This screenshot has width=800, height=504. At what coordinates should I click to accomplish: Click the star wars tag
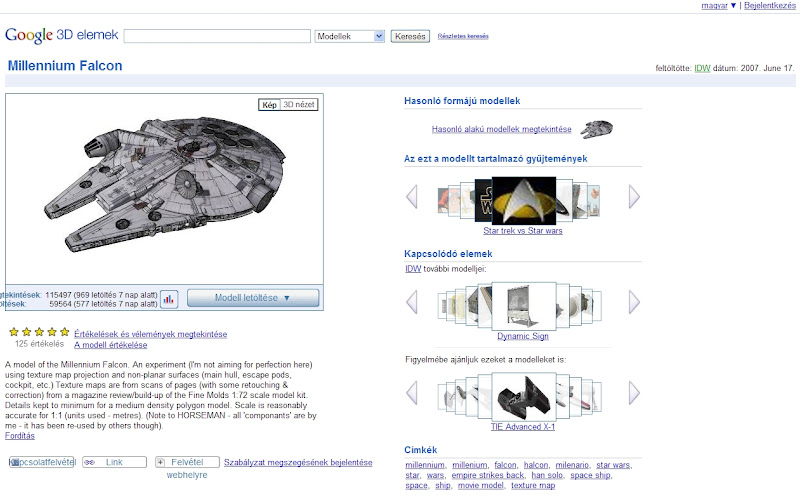click(613, 465)
